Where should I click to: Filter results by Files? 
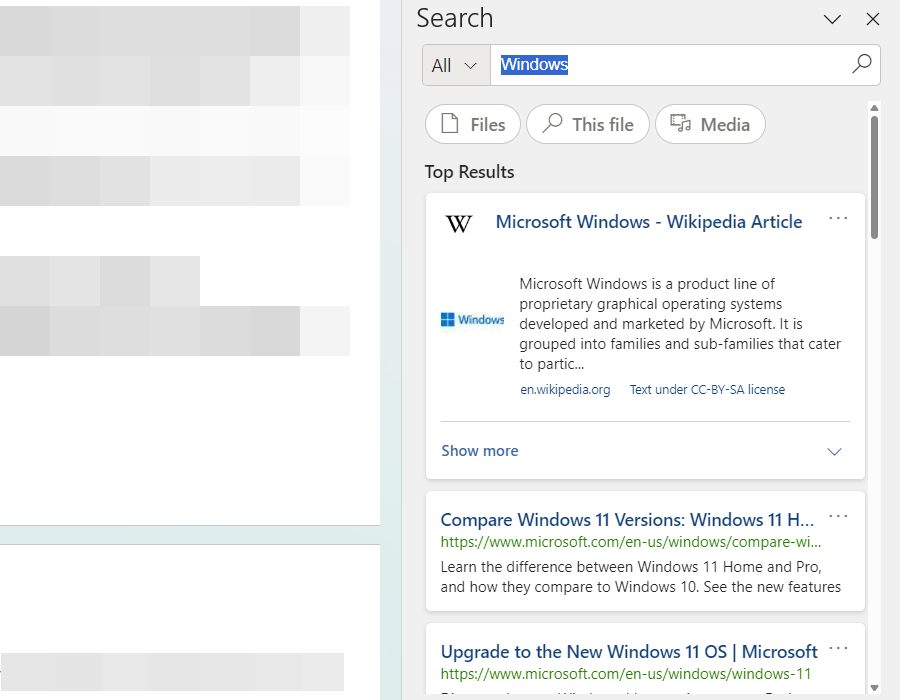coord(473,124)
